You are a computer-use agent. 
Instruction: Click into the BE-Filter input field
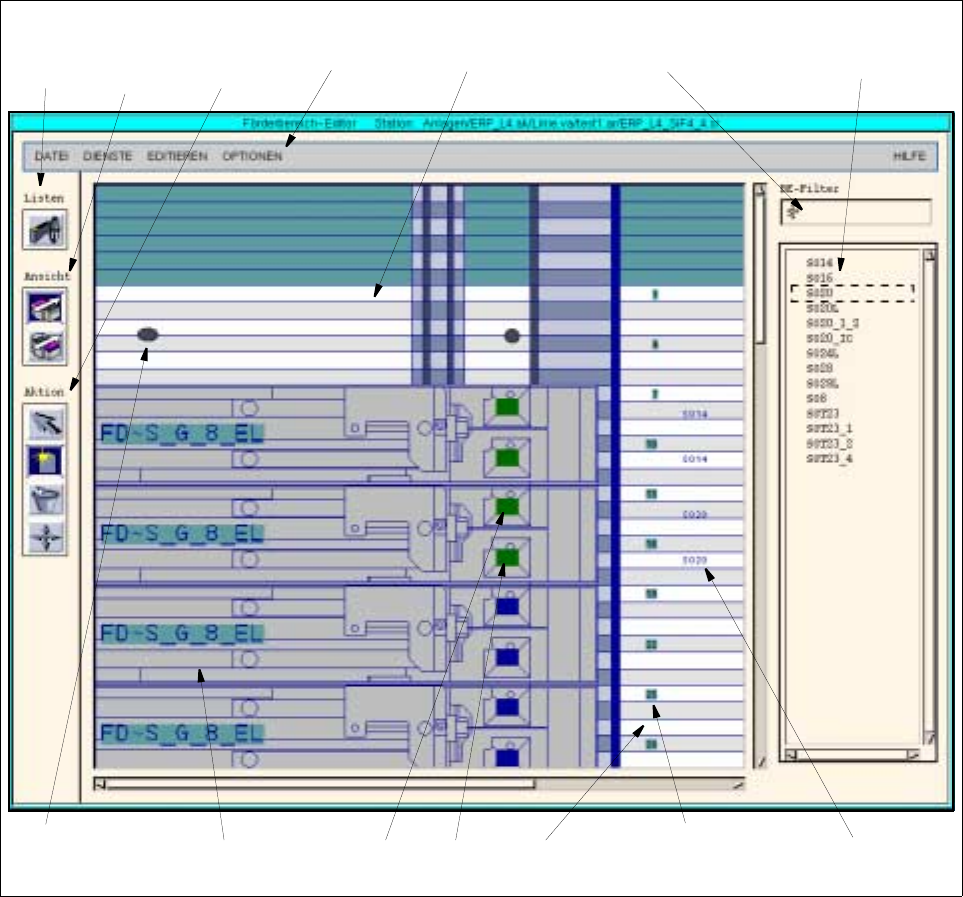856,212
